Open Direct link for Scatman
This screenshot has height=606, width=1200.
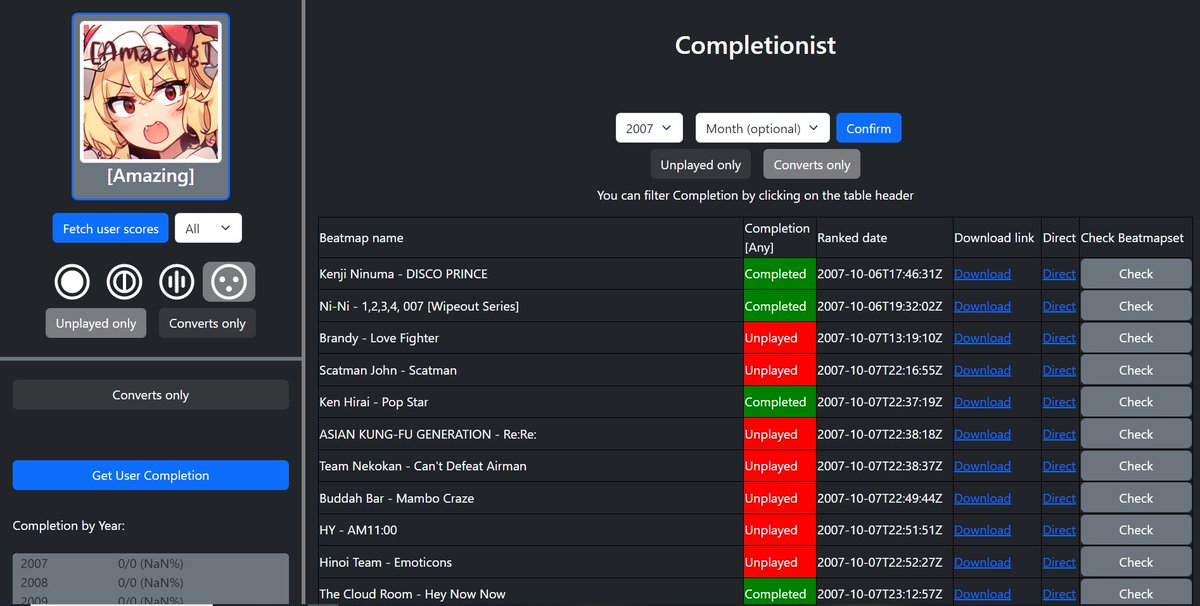(1059, 370)
